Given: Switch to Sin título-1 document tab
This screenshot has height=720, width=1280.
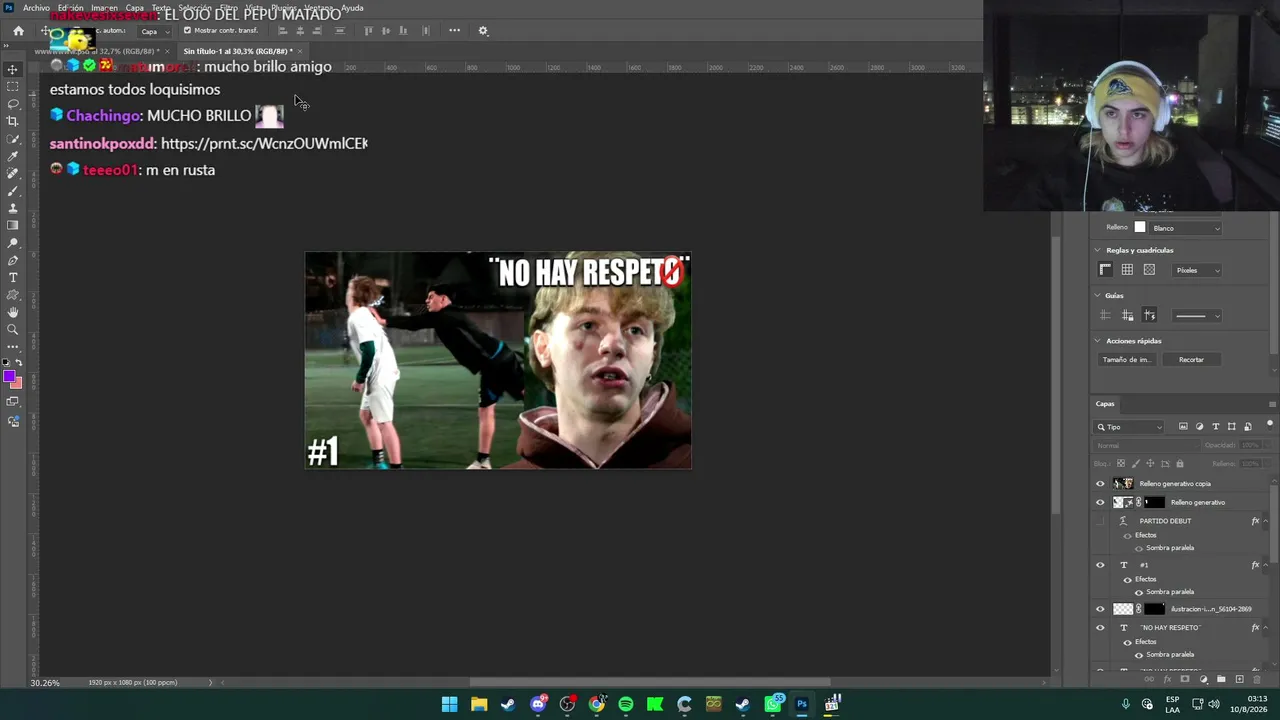Looking at the screenshot, I should pos(237,51).
